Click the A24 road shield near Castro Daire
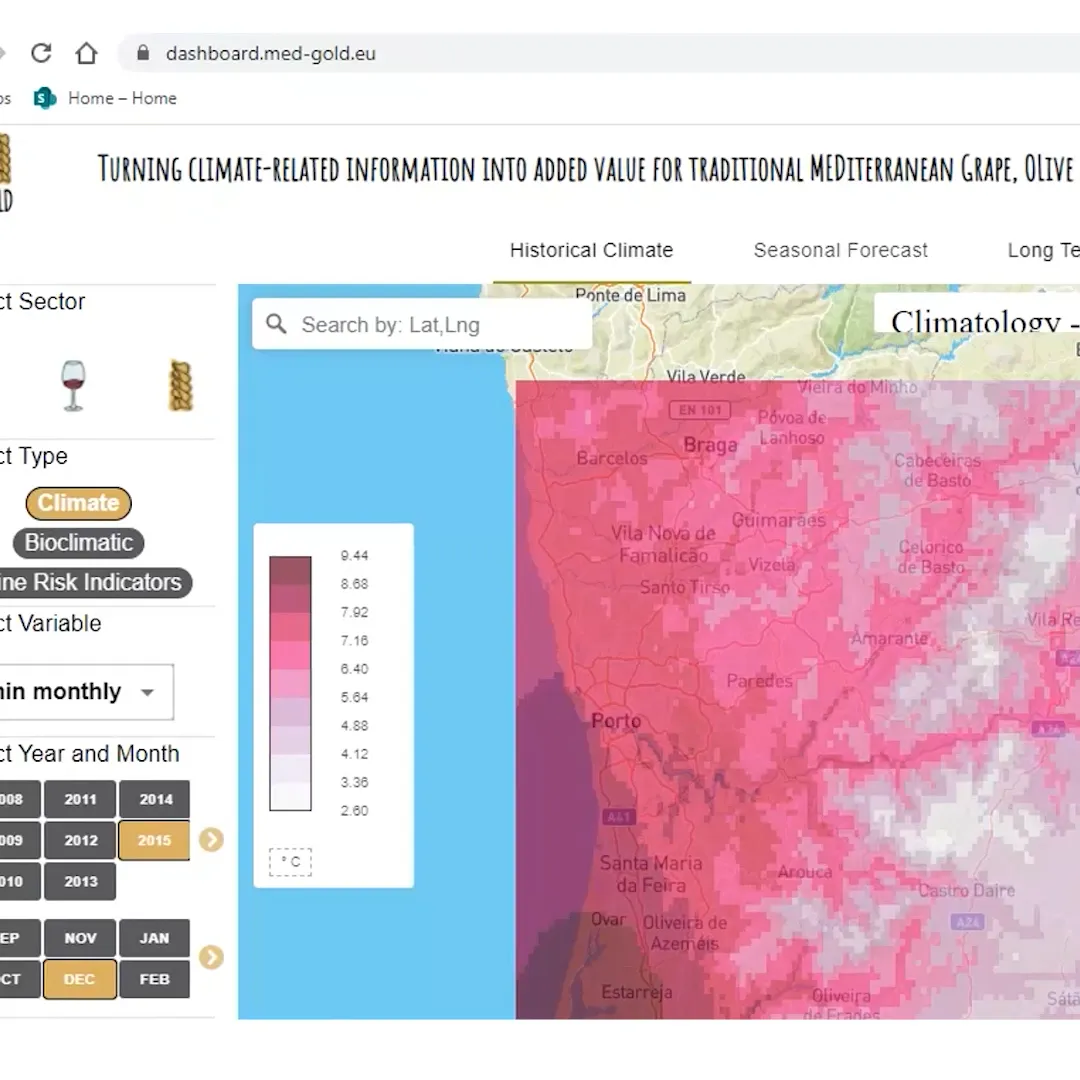 967,922
